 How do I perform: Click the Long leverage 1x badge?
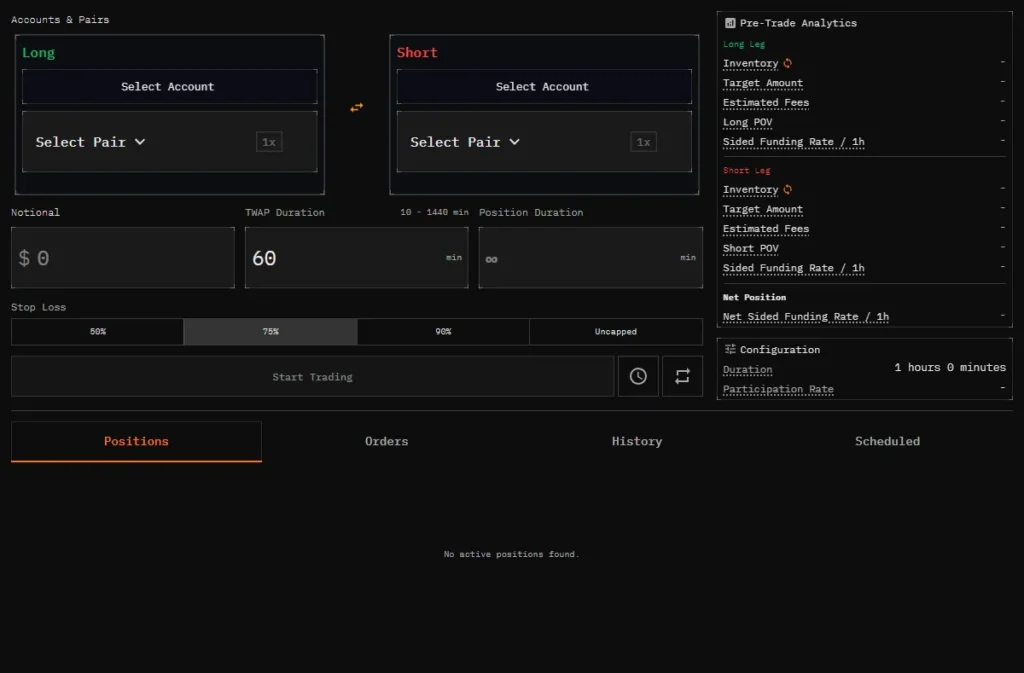click(x=269, y=142)
